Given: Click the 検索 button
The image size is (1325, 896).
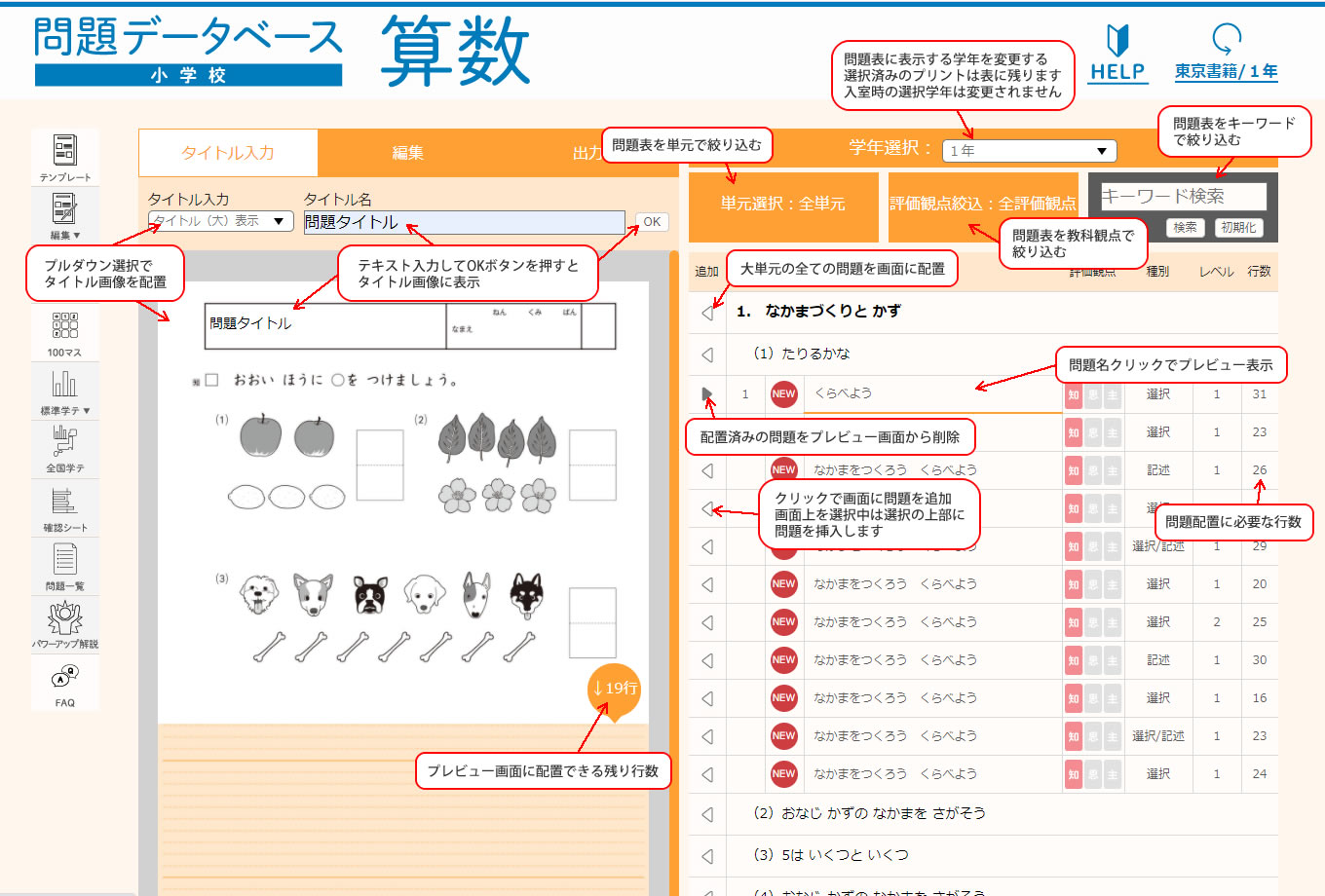Looking at the screenshot, I should (x=1185, y=227).
